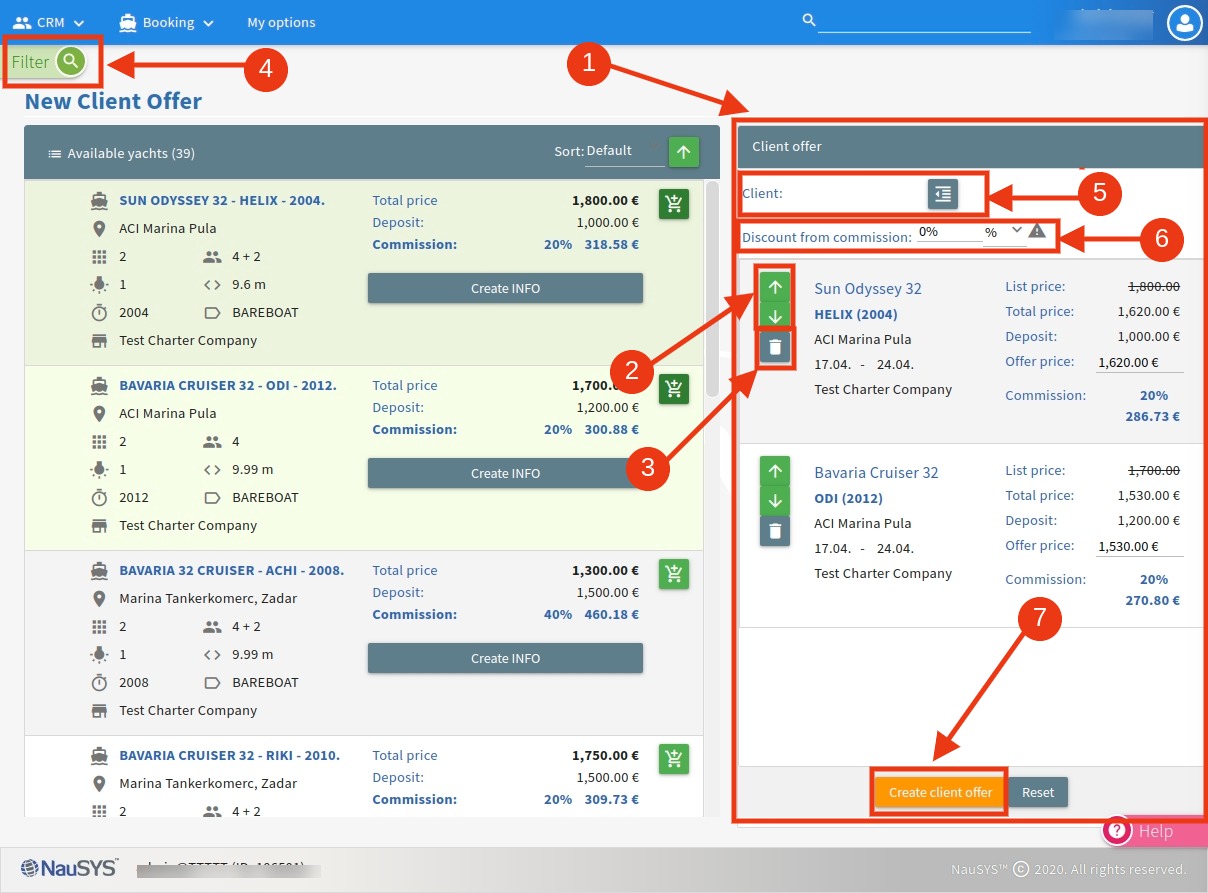Expand discount percent unit dropdown
The image size is (1208, 893).
coord(1004,232)
